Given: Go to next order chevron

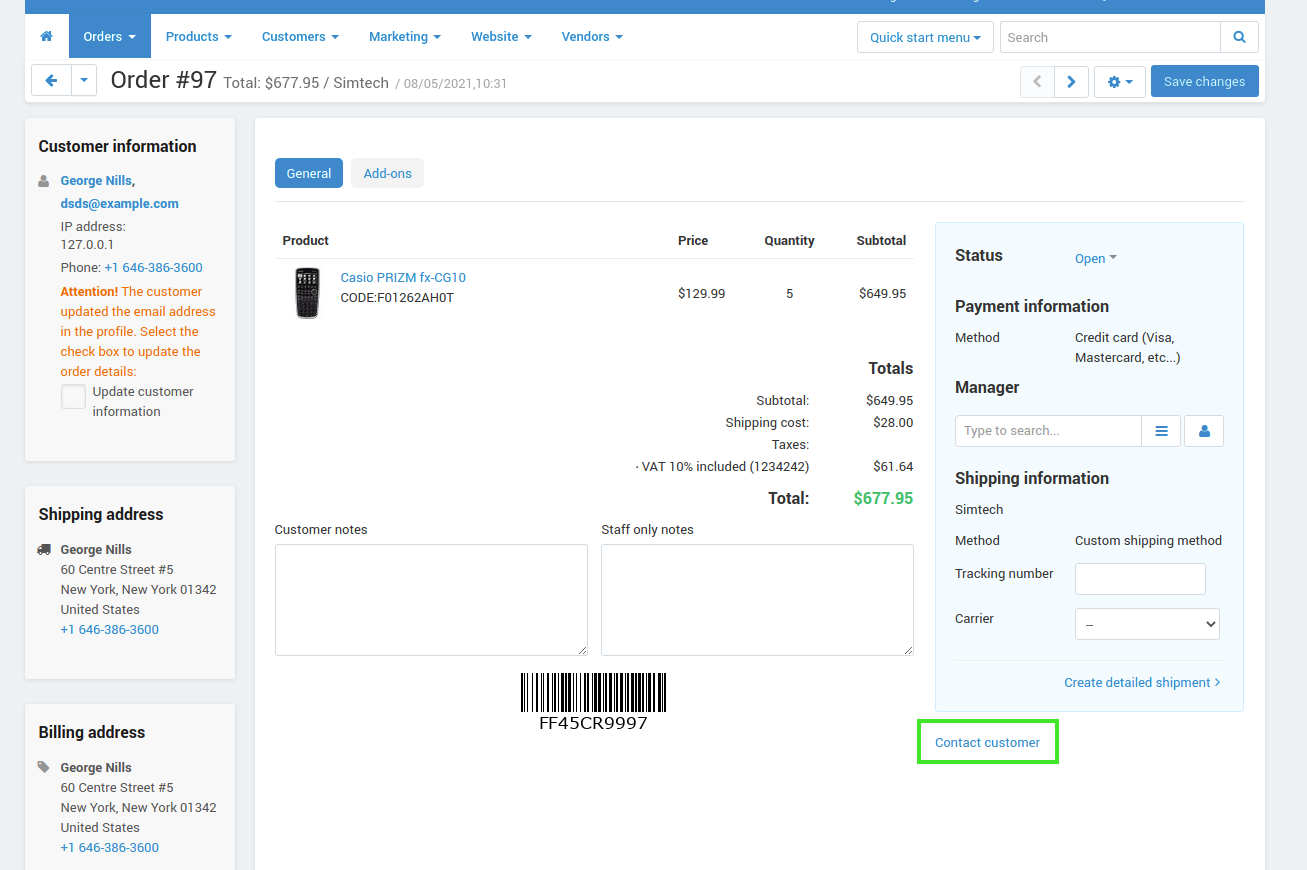Looking at the screenshot, I should pyautogui.click(x=1071, y=82).
